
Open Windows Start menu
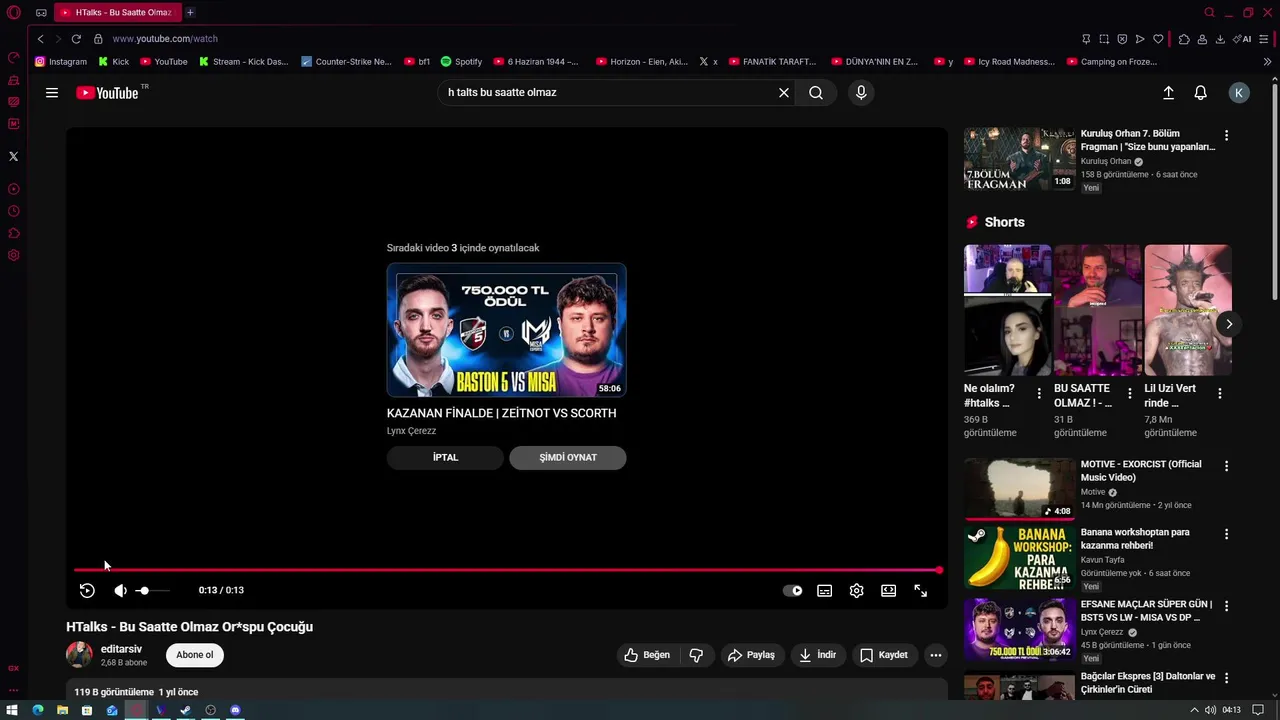pyautogui.click(x=13, y=710)
